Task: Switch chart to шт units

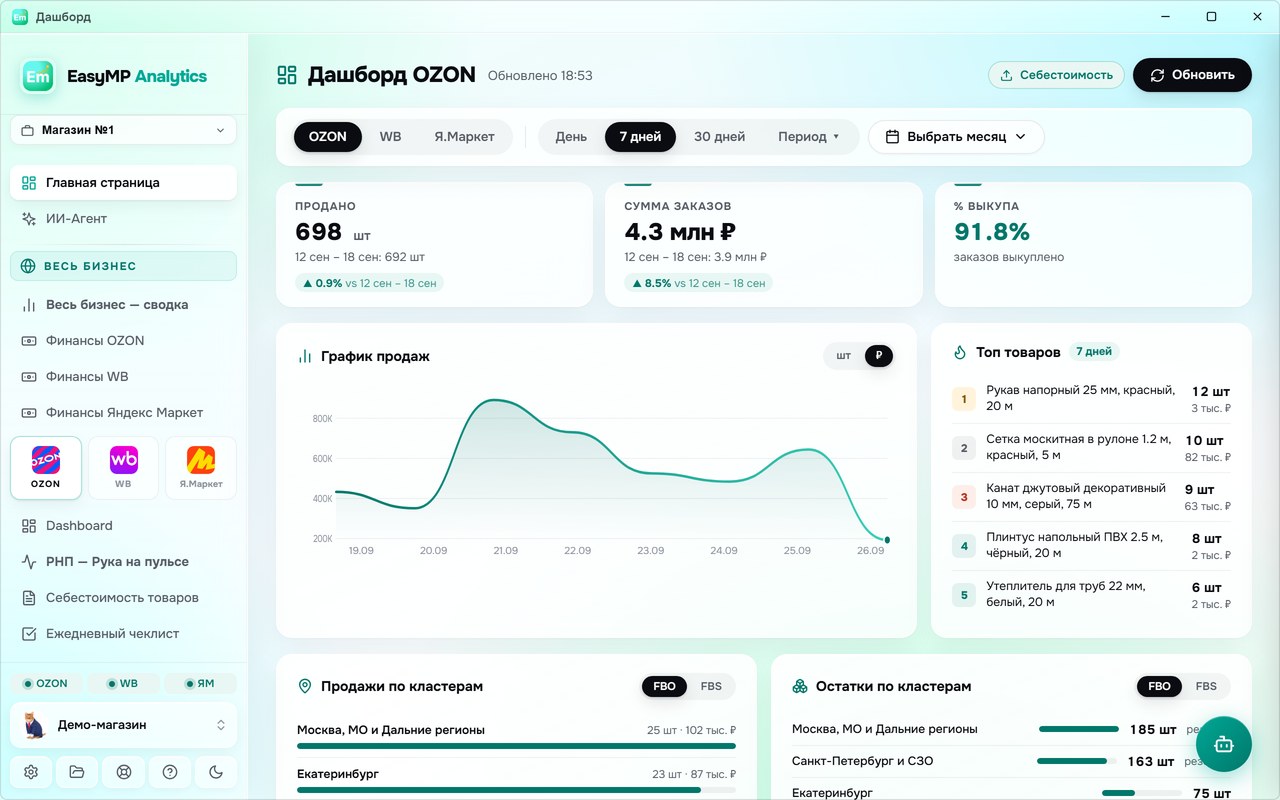Action: [844, 356]
